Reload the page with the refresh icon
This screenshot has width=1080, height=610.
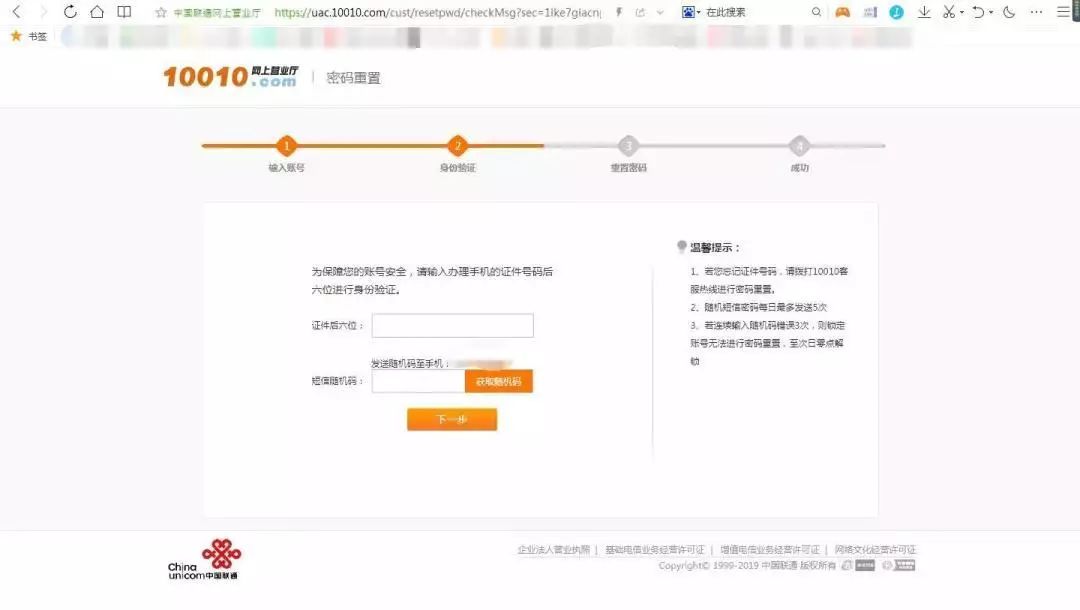click(70, 12)
